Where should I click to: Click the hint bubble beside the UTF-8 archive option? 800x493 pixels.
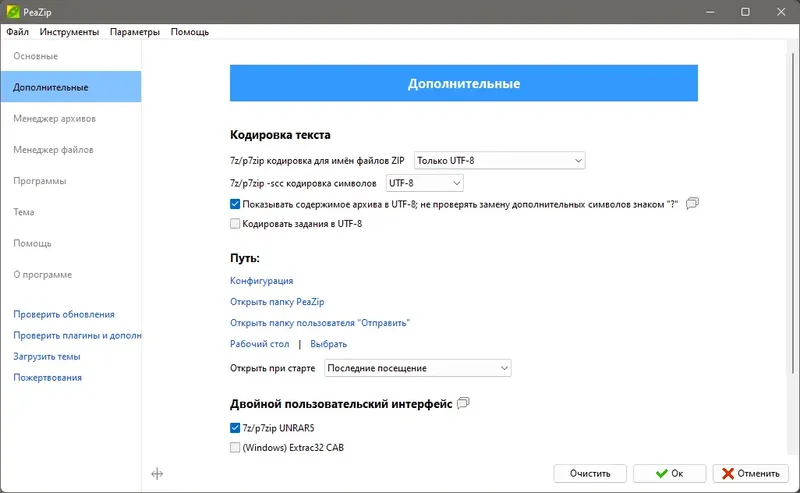691,204
